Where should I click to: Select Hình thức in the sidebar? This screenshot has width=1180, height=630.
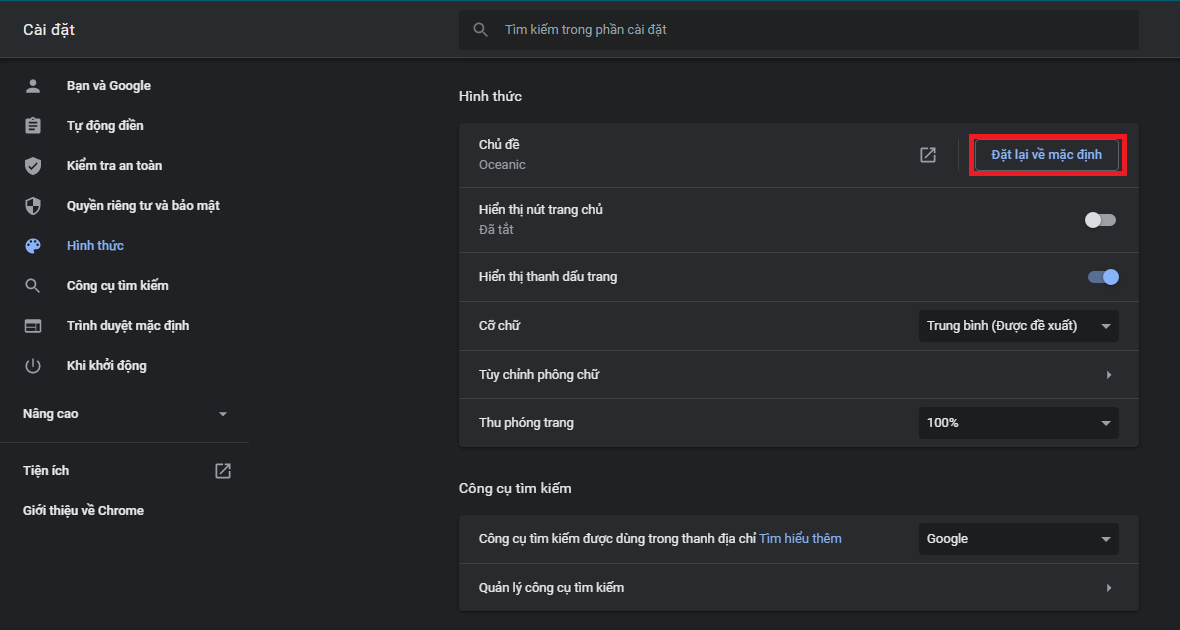point(95,245)
